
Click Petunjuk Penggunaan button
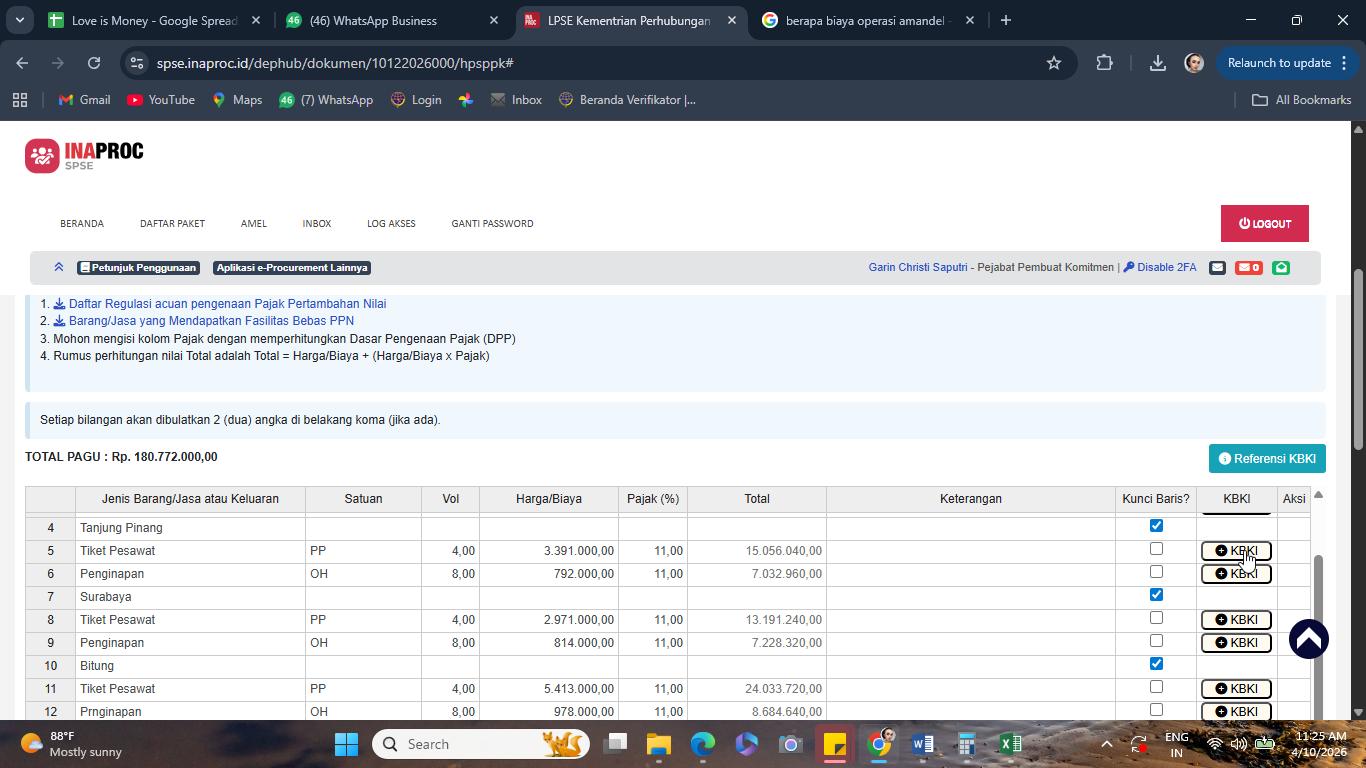pyautogui.click(x=138, y=267)
